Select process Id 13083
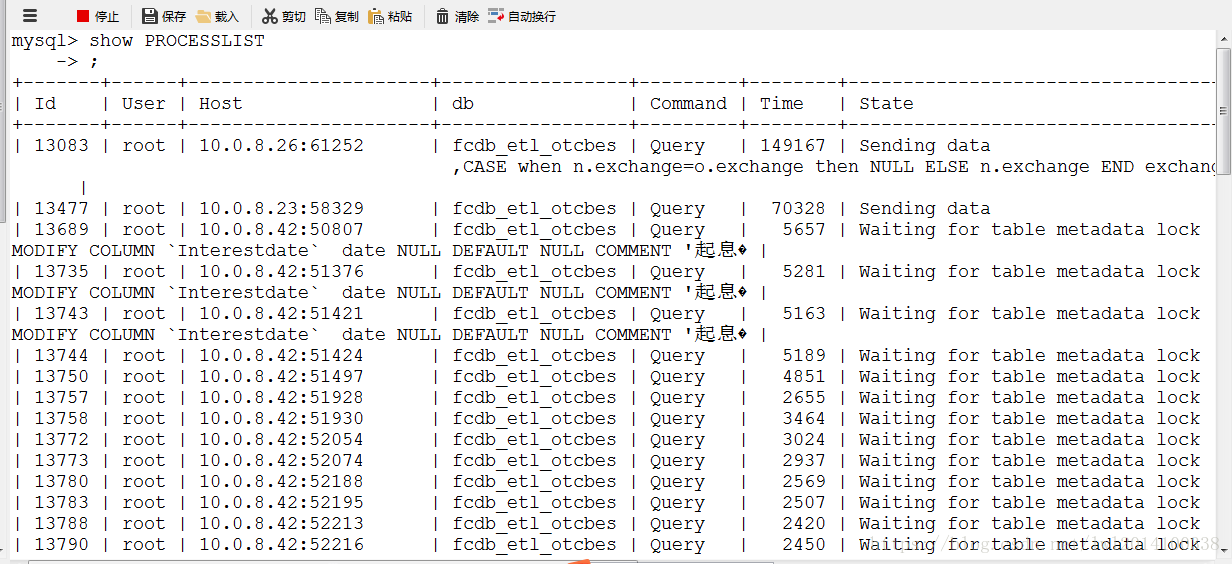This screenshot has width=1232, height=564. (x=61, y=146)
